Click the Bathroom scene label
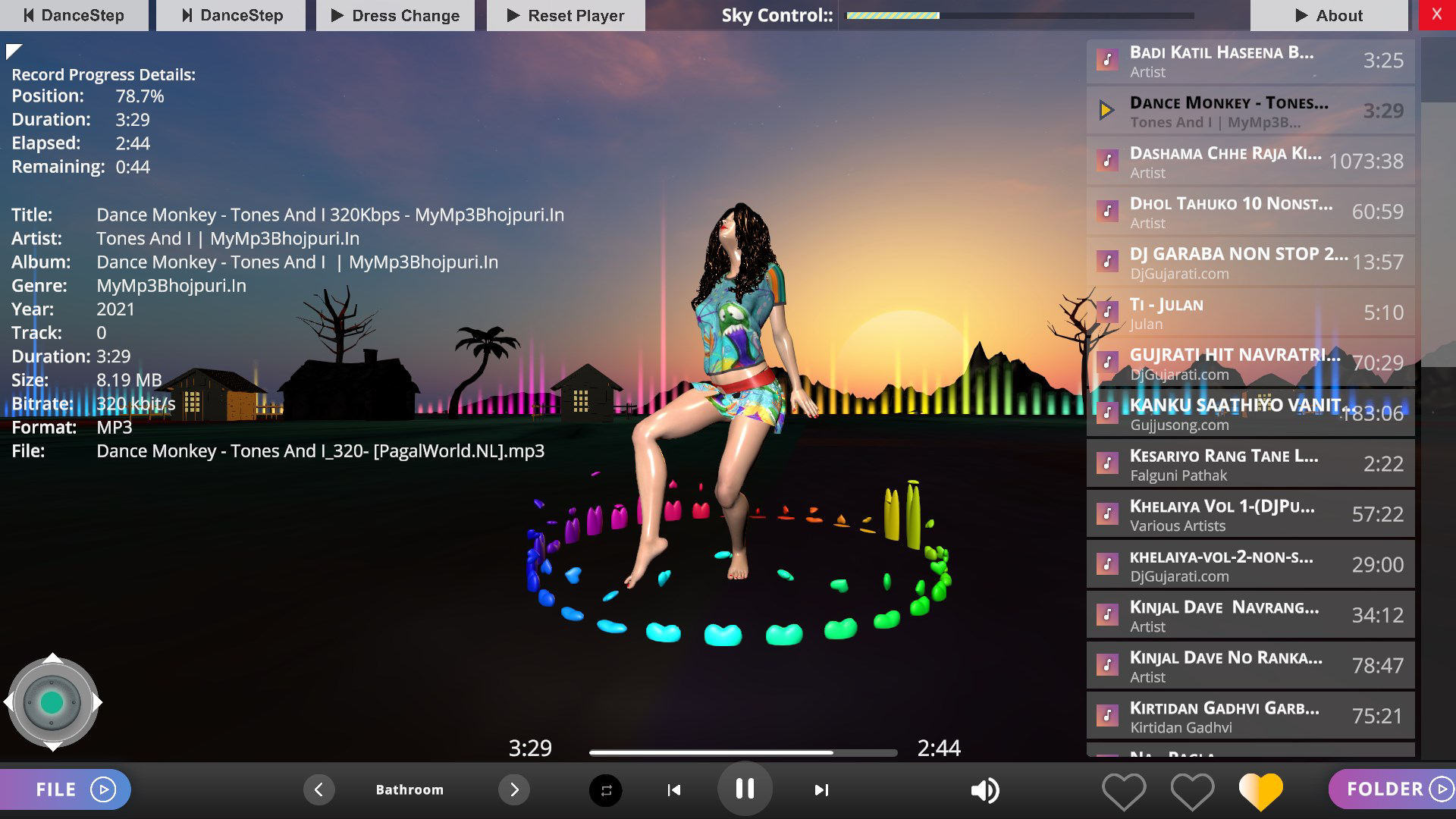The width and height of the screenshot is (1456, 819). tap(409, 789)
